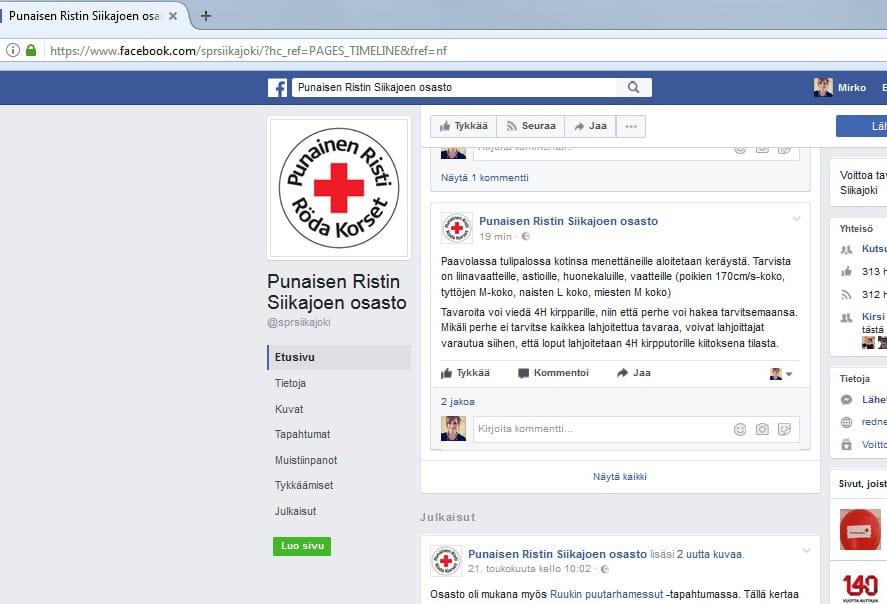Image resolution: width=887 pixels, height=604 pixels.
Task: Click the search magnifier button
Action: click(634, 87)
